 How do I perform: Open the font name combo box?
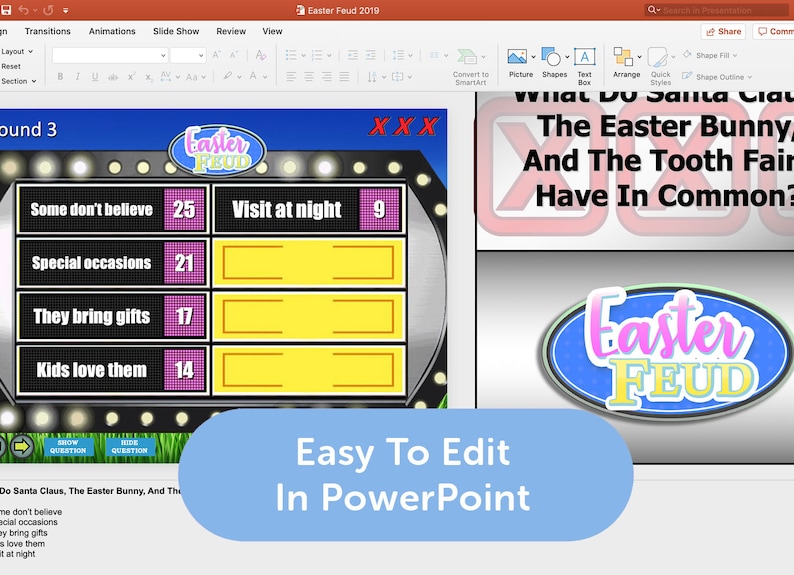[x=110, y=55]
